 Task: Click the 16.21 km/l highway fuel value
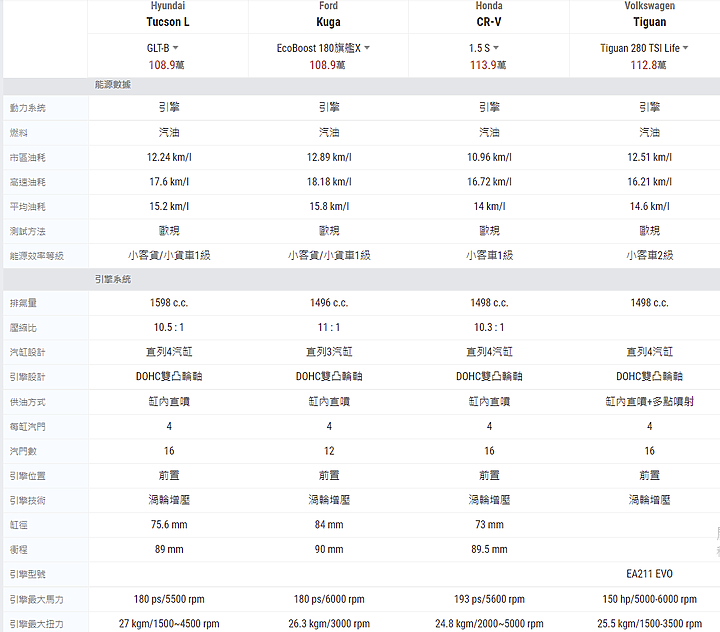tap(650, 182)
